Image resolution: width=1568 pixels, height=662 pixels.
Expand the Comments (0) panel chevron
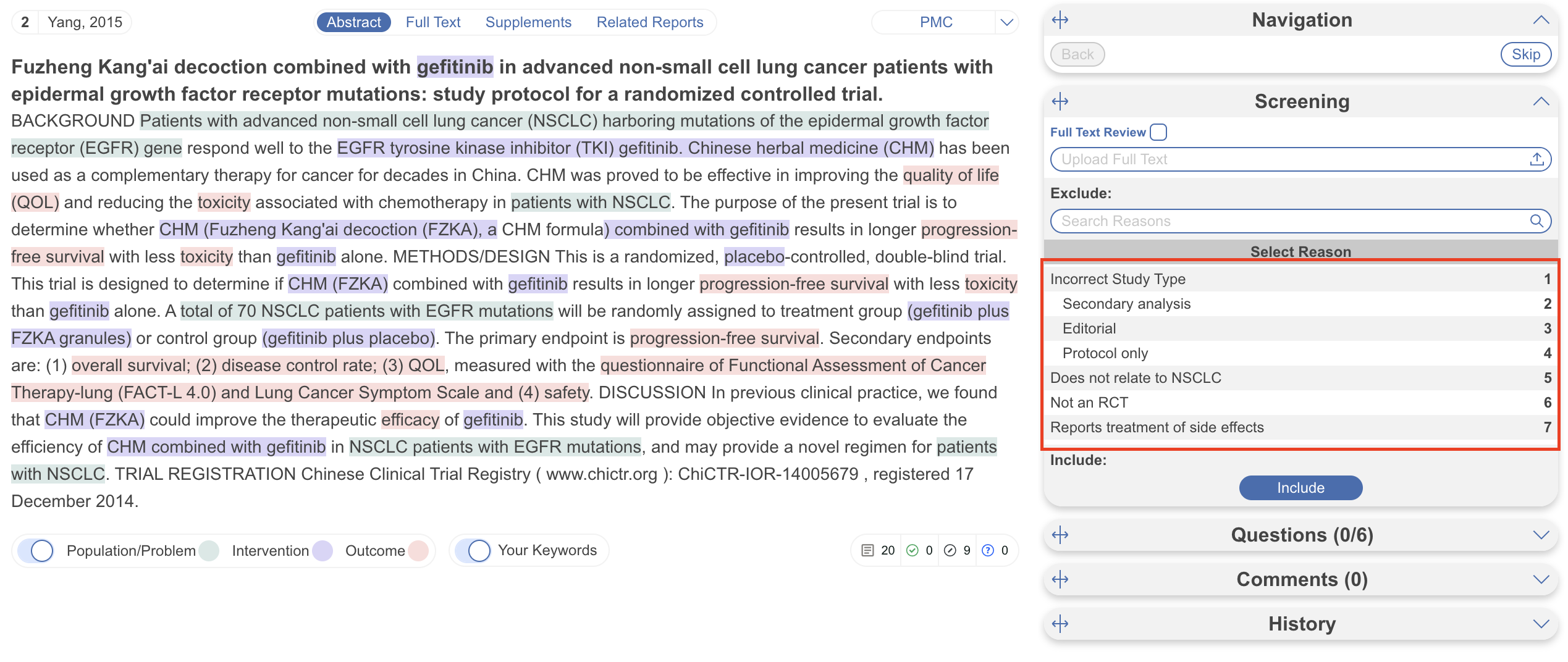click(x=1541, y=580)
